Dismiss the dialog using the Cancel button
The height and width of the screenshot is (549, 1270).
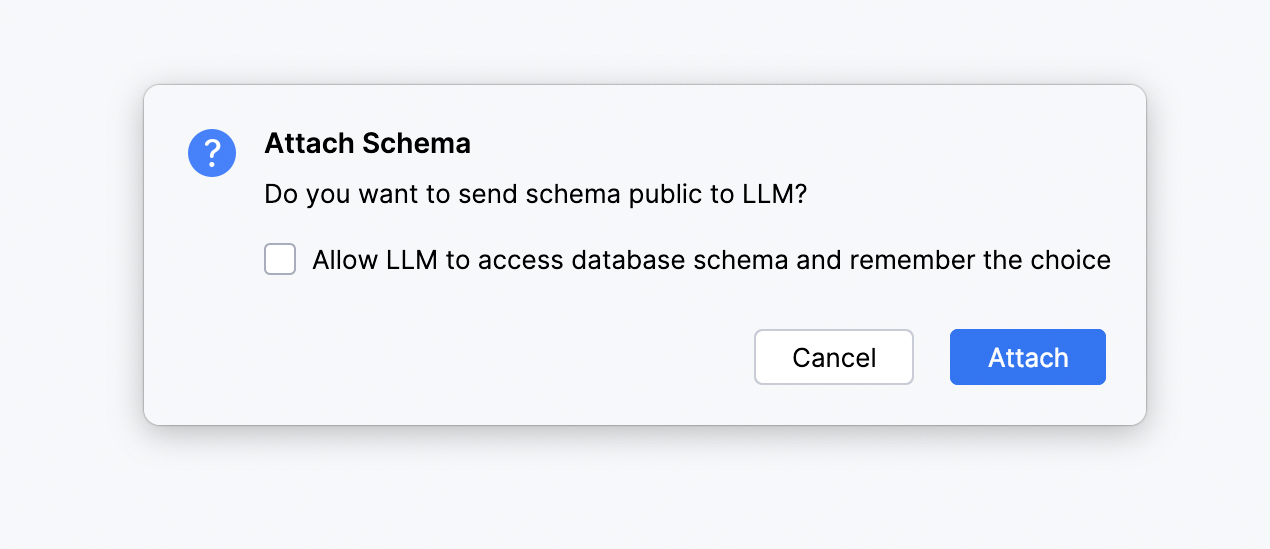833,357
